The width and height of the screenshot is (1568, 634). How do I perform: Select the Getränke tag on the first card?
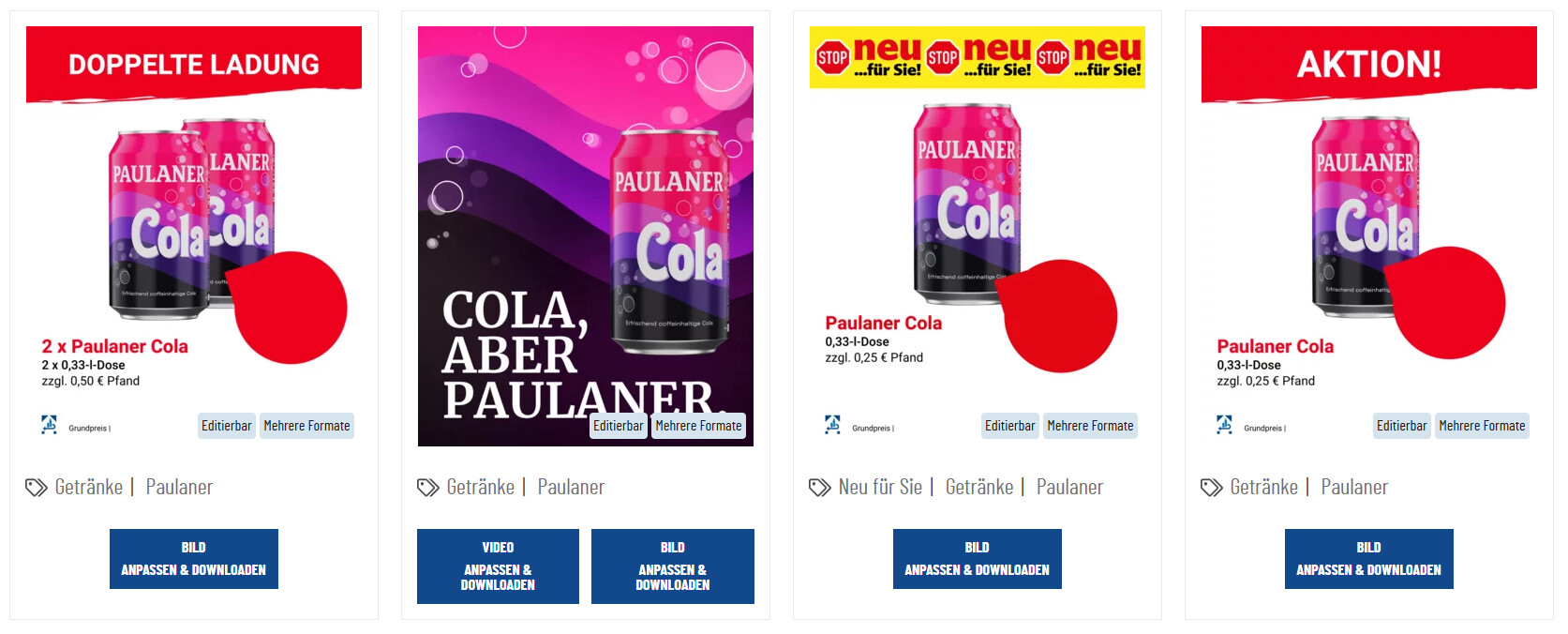89,488
